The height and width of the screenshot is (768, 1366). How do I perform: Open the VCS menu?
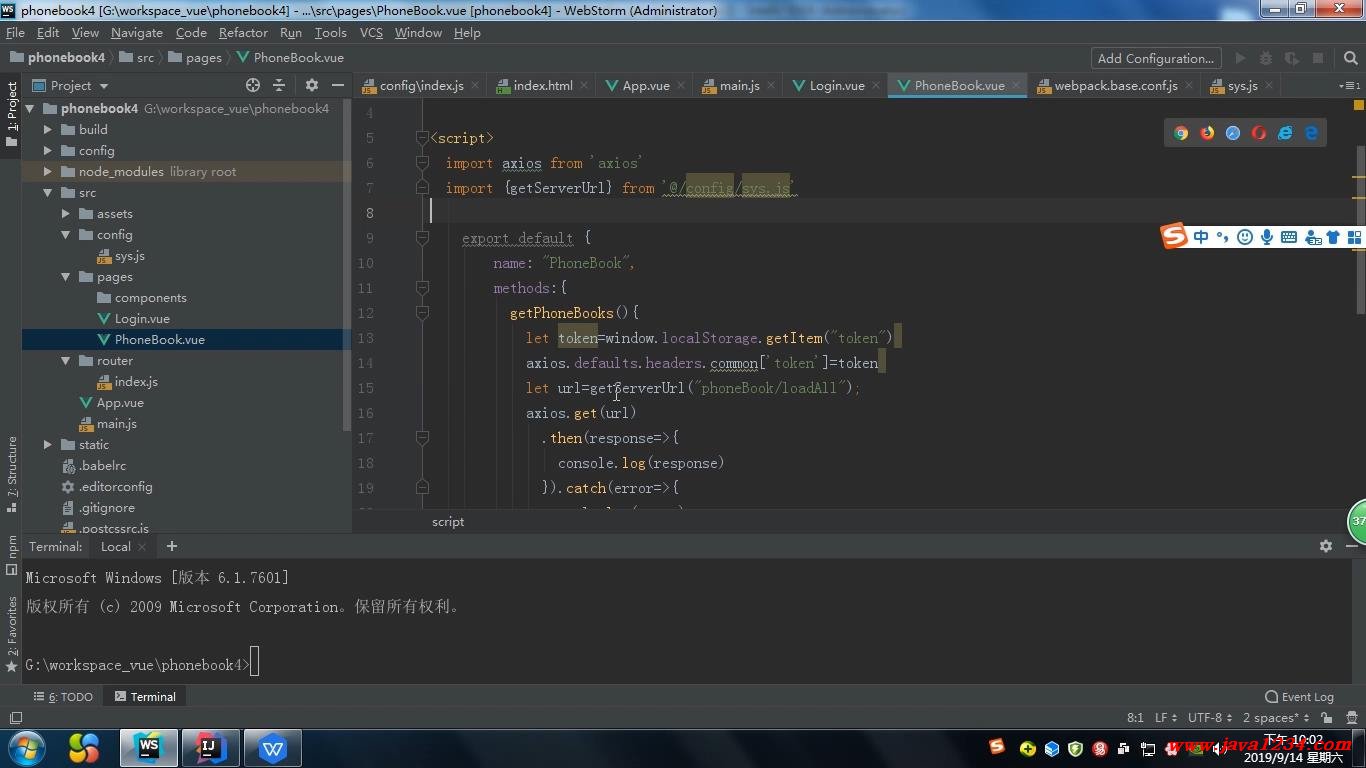point(371,32)
